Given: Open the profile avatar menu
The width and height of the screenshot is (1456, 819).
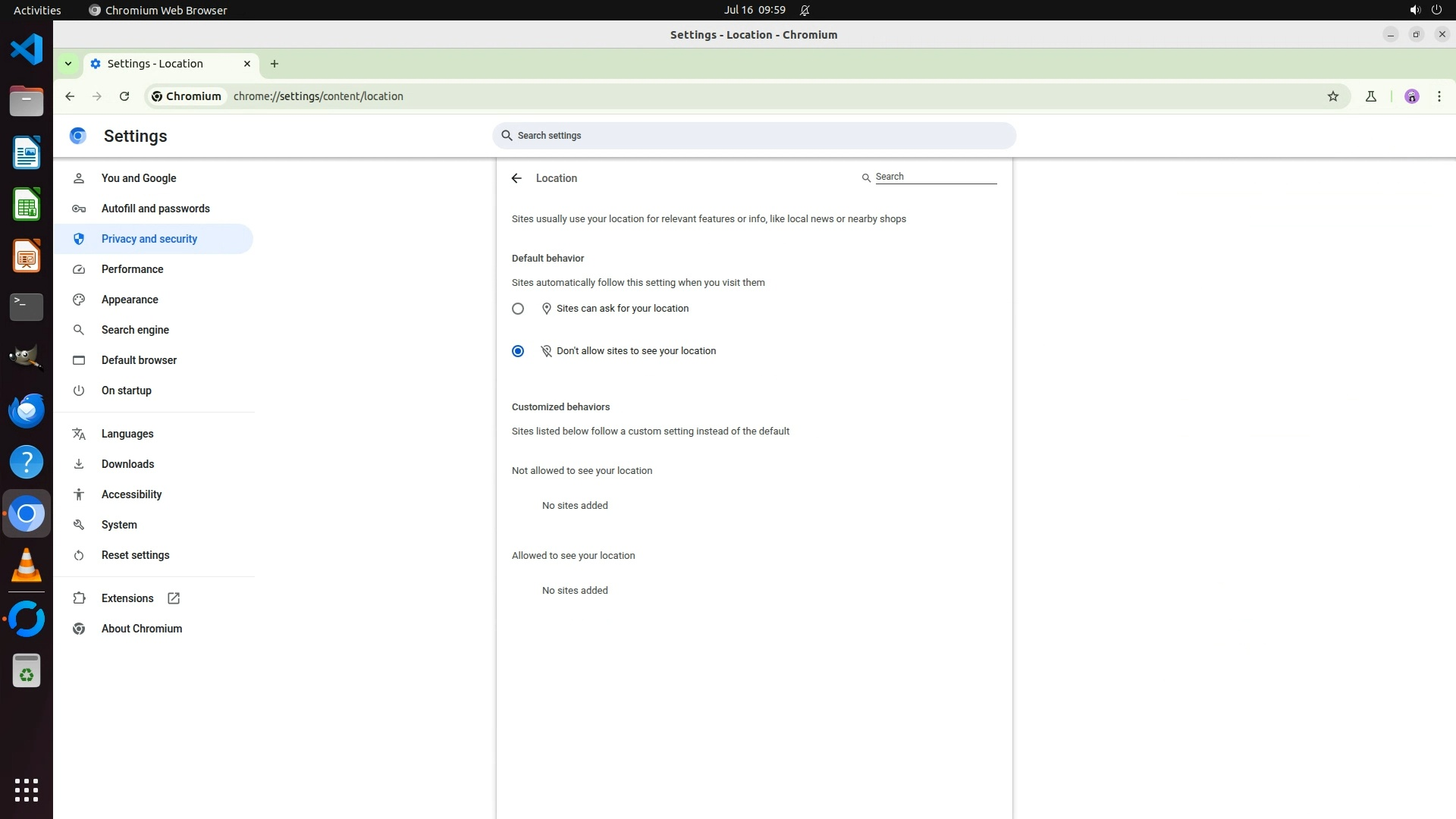Looking at the screenshot, I should [1411, 96].
